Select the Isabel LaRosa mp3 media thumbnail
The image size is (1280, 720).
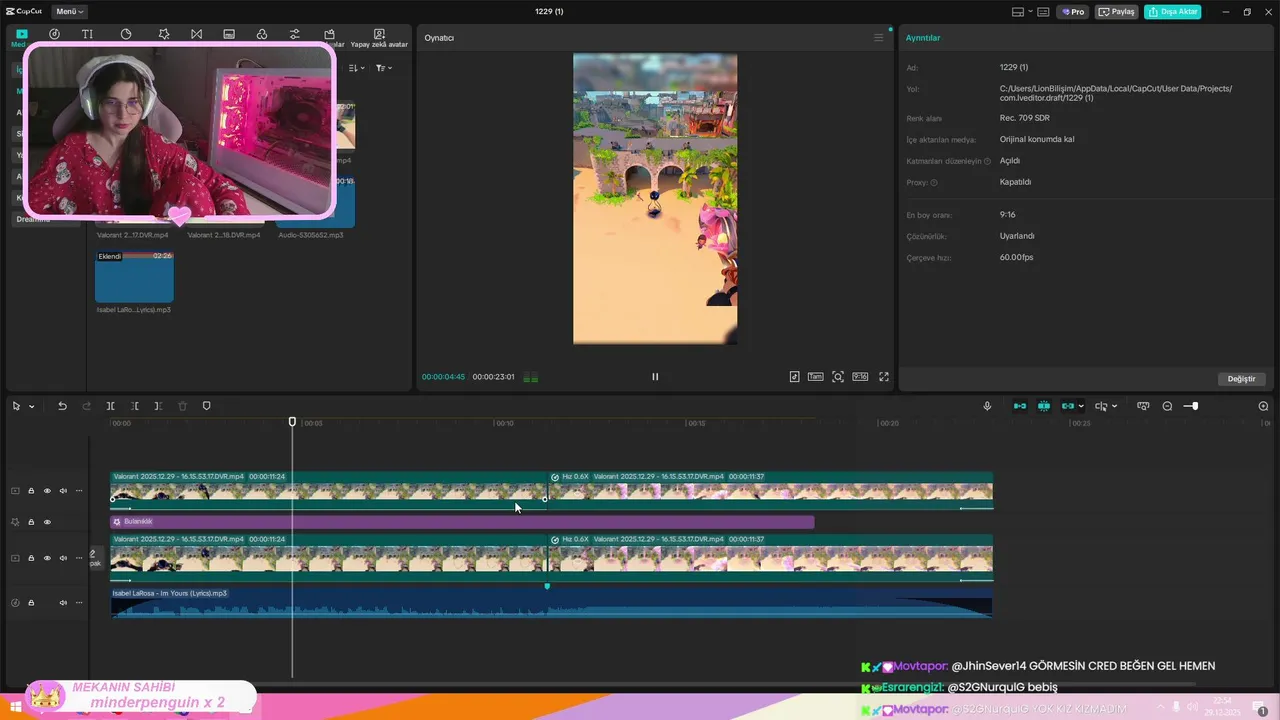pos(134,276)
